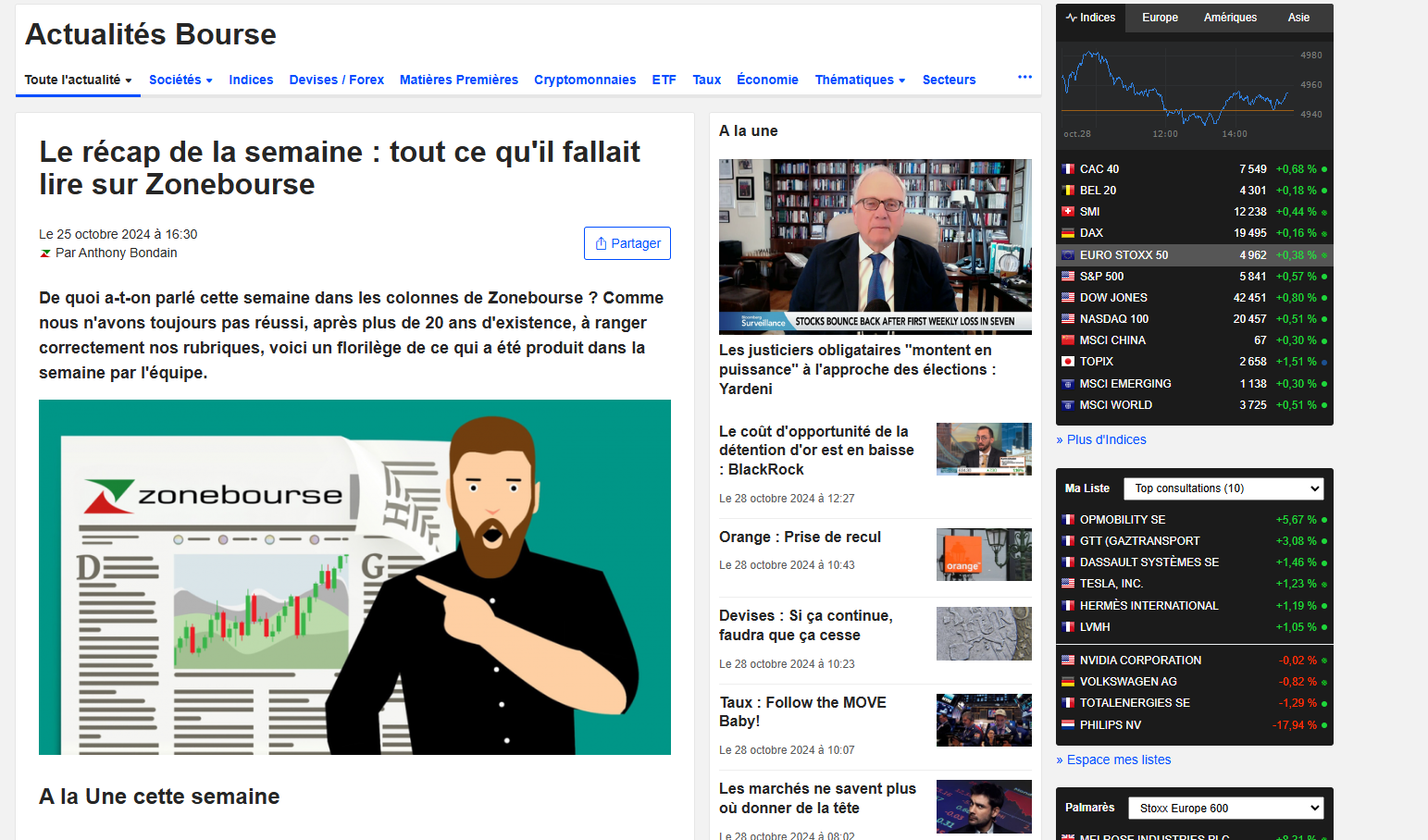The height and width of the screenshot is (840, 1428).
Task: Open the Yardeni justiciers obligataires article
Action: (x=857, y=369)
